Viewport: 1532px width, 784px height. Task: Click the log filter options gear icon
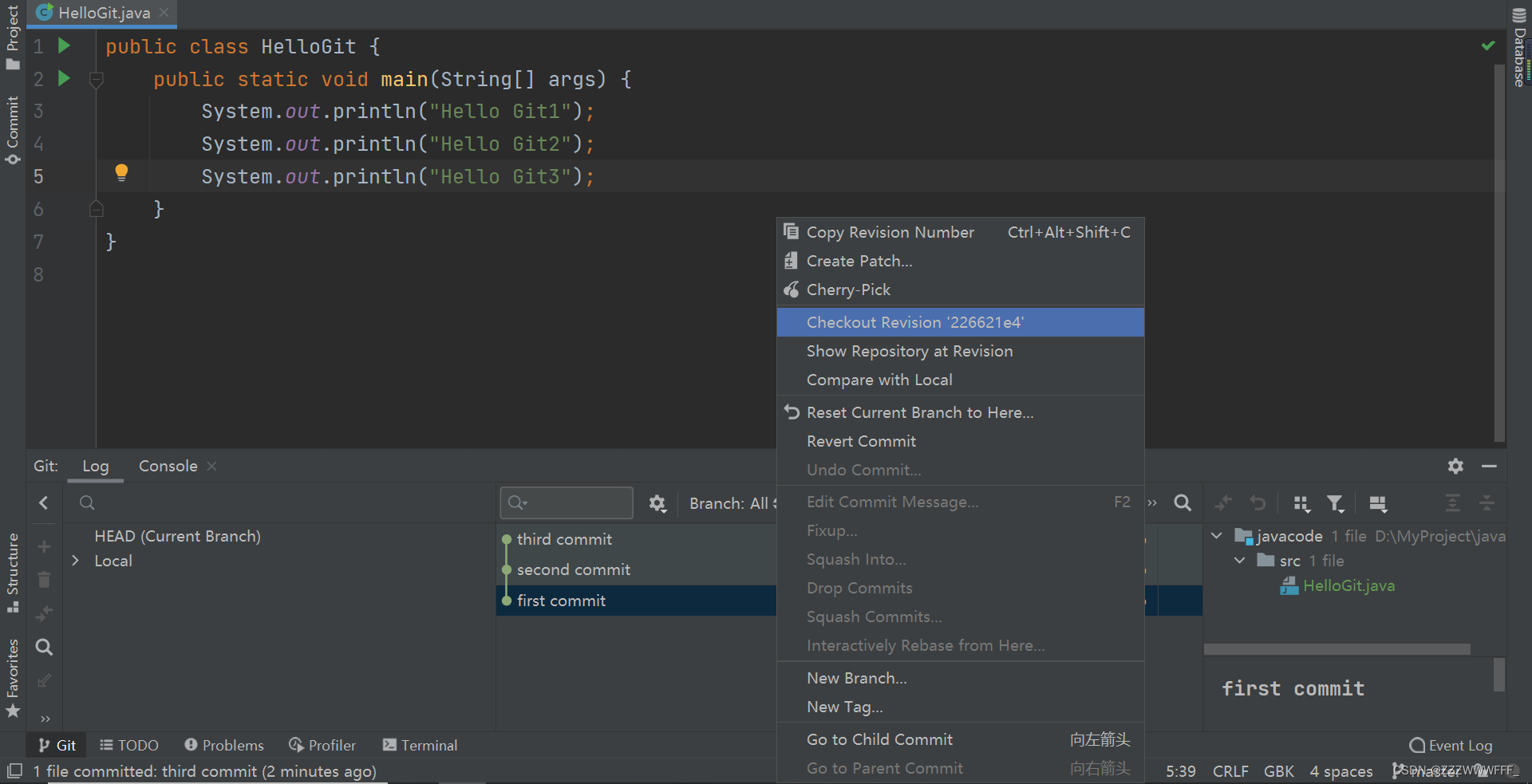(657, 503)
